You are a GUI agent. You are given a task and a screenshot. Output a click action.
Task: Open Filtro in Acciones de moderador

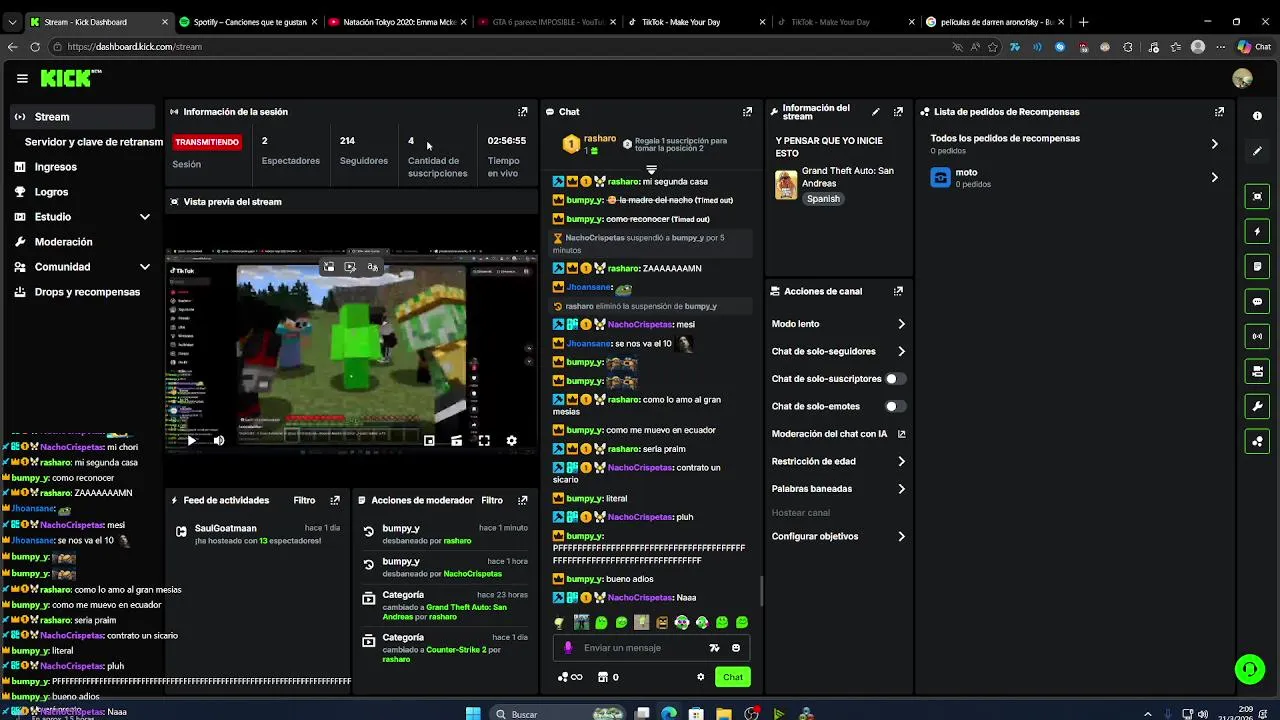pyautogui.click(x=492, y=500)
